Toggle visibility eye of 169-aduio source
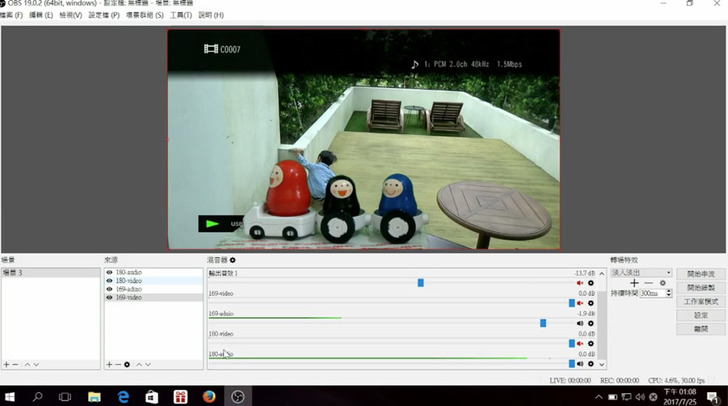The height and width of the screenshot is (406, 728). pos(110,289)
